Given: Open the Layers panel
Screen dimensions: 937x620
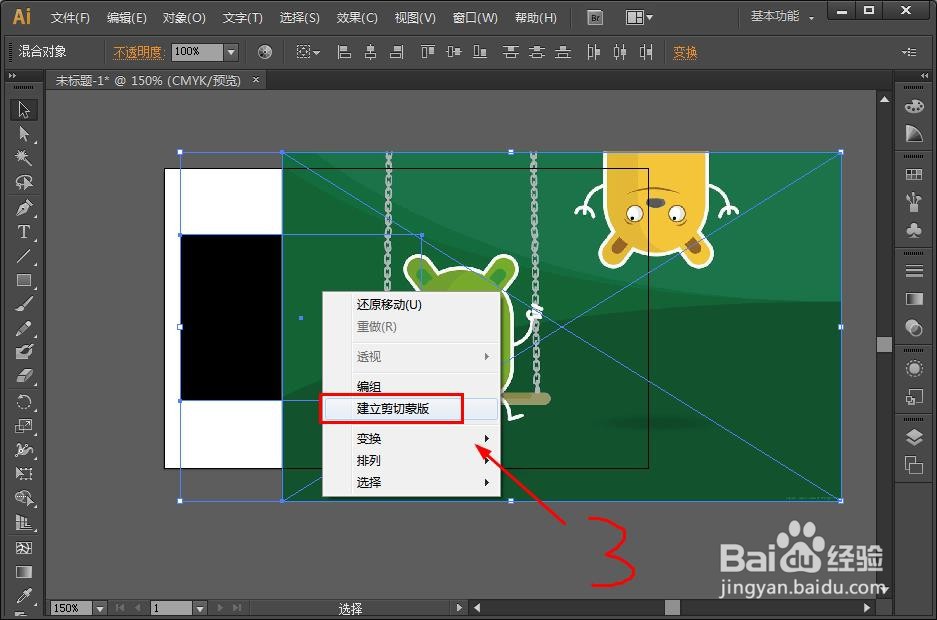Looking at the screenshot, I should point(914,437).
